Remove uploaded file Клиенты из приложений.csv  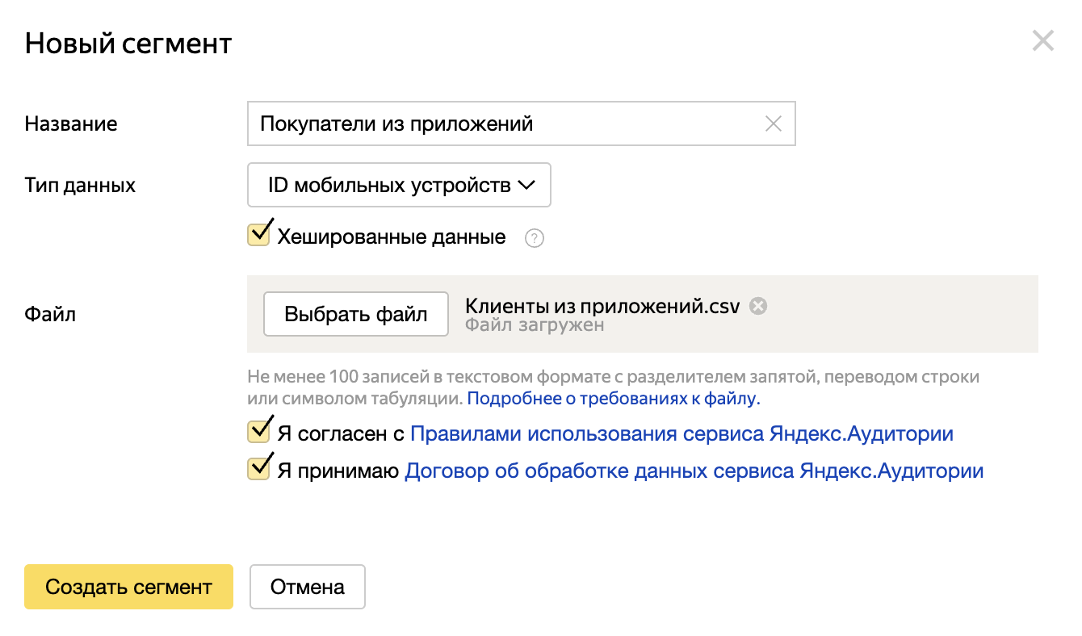(759, 306)
